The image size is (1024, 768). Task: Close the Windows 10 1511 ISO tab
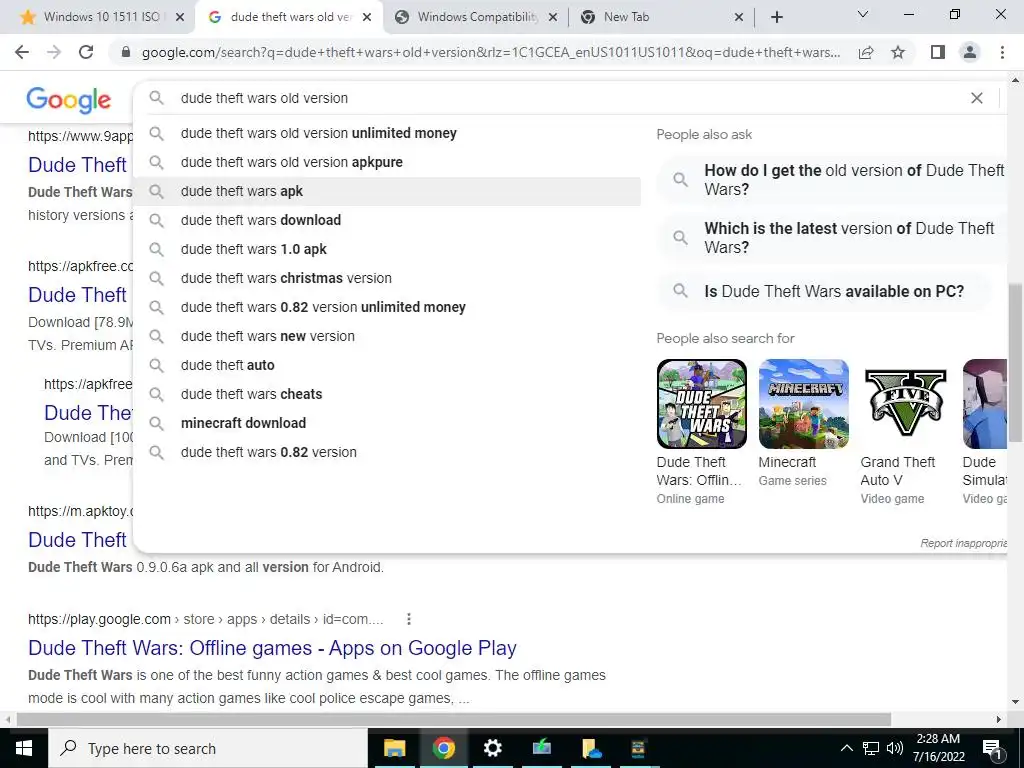coord(180,18)
